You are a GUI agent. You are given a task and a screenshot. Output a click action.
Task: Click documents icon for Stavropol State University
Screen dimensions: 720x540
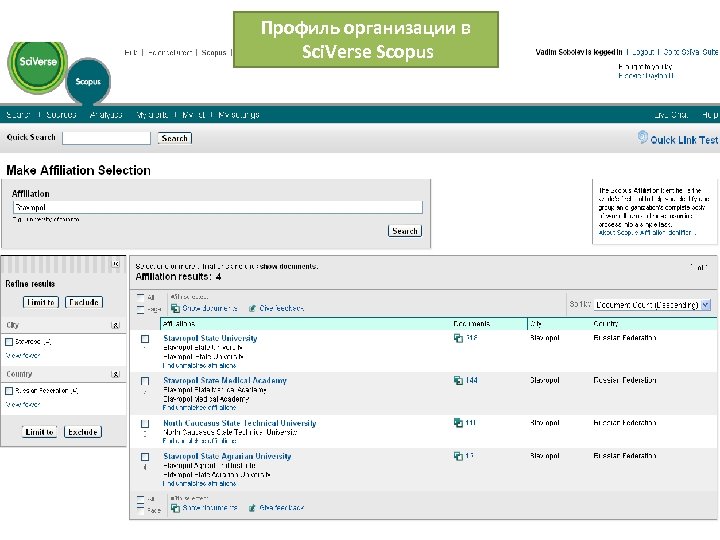click(458, 338)
